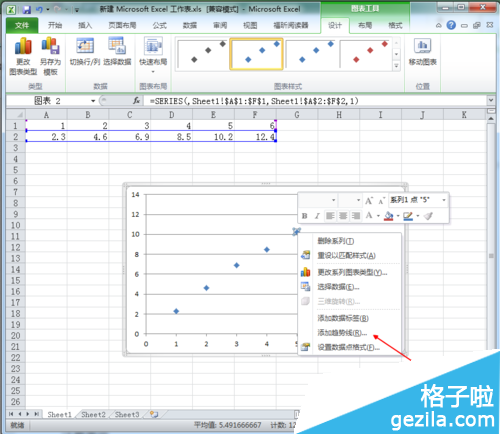Click the Excel Help question mark icon

point(451,25)
